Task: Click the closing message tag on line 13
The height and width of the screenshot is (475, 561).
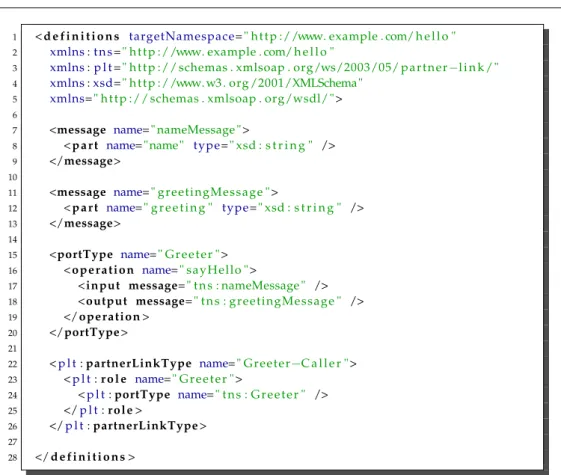Action: (x=85, y=224)
